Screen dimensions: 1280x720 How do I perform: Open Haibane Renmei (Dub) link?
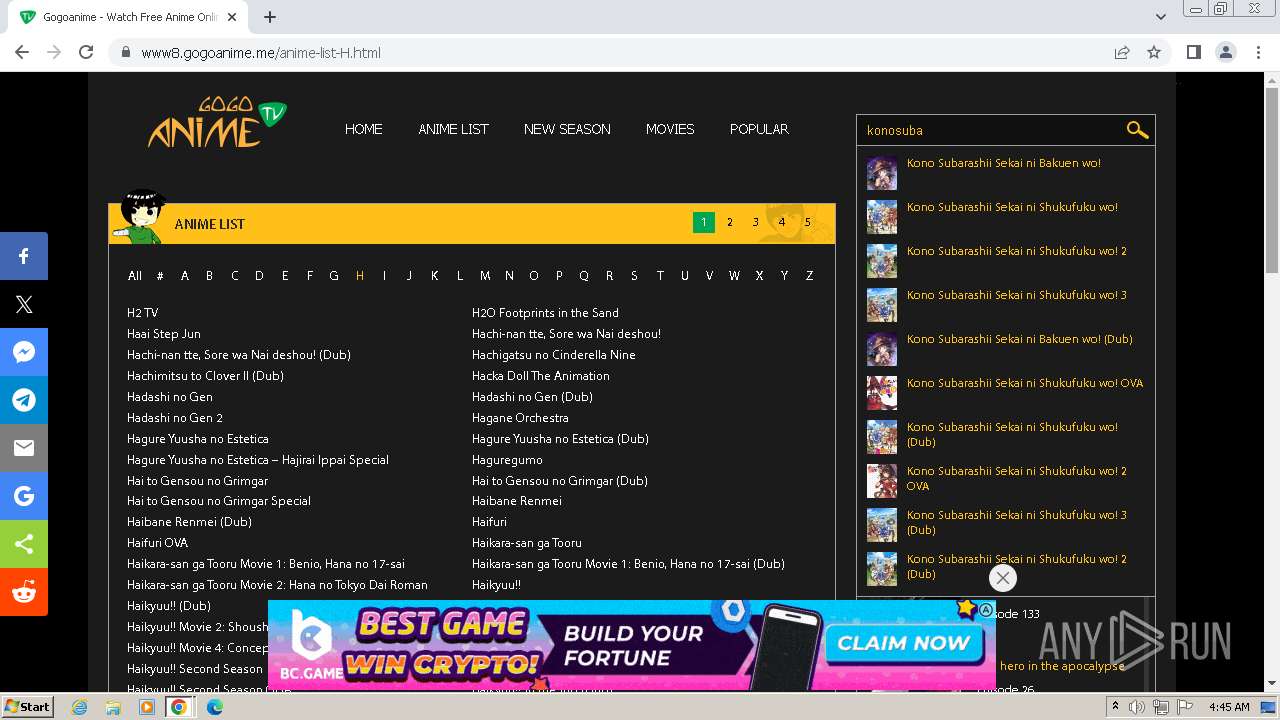tap(189, 522)
